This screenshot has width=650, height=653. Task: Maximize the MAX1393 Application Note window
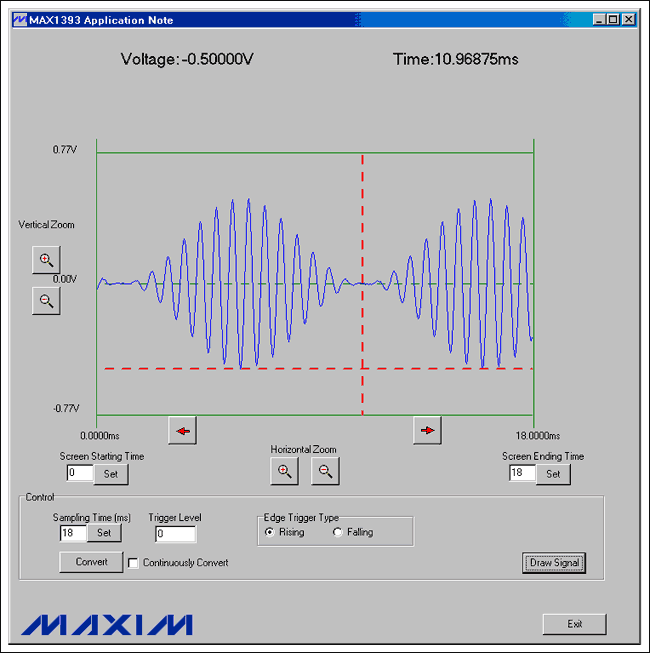[x=612, y=20]
